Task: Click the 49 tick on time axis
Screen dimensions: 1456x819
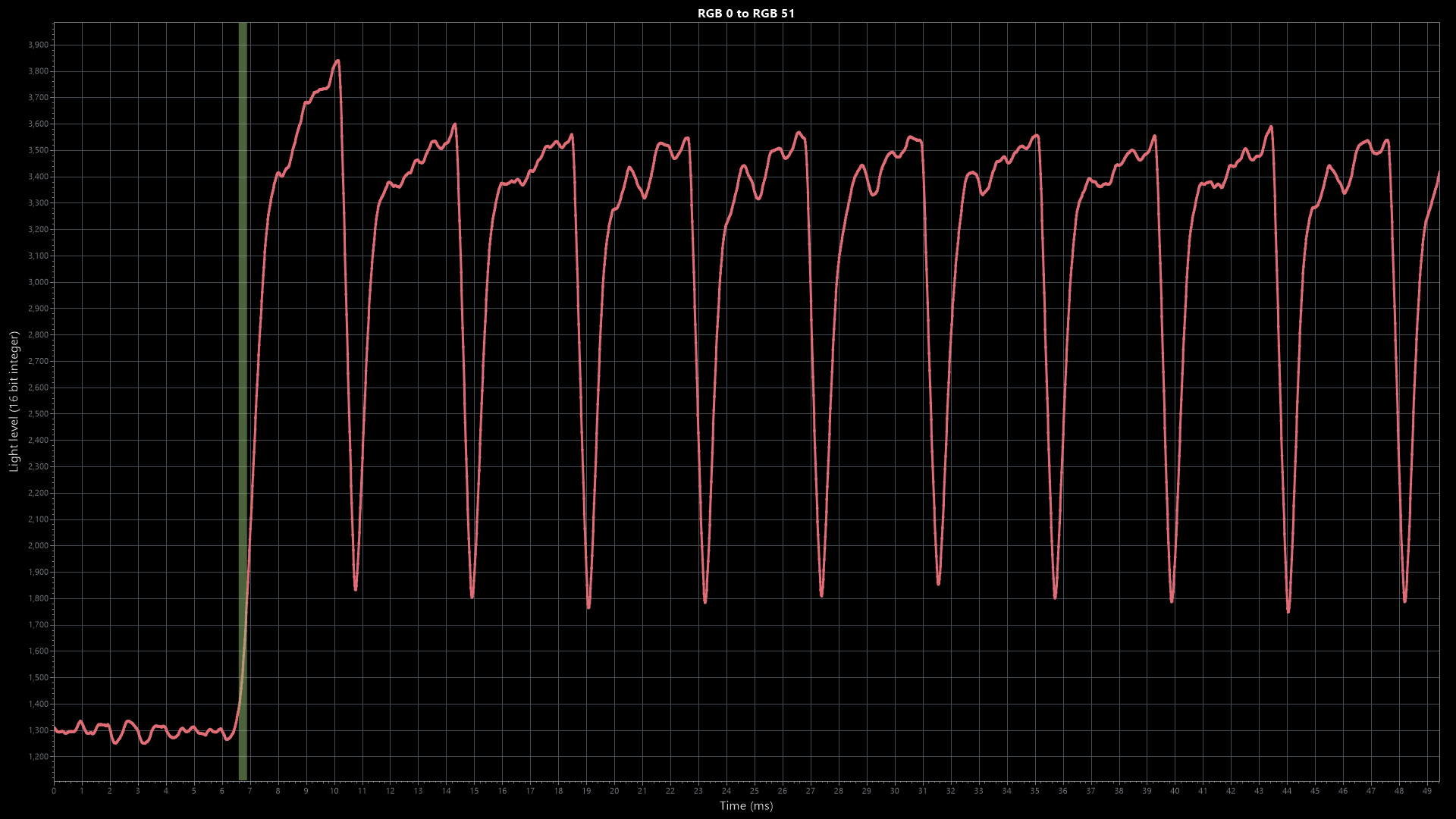Action: (1427, 791)
